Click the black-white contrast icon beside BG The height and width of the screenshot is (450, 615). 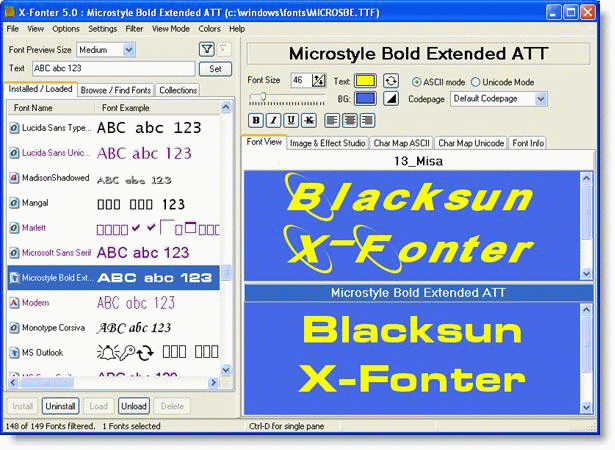pos(391,98)
